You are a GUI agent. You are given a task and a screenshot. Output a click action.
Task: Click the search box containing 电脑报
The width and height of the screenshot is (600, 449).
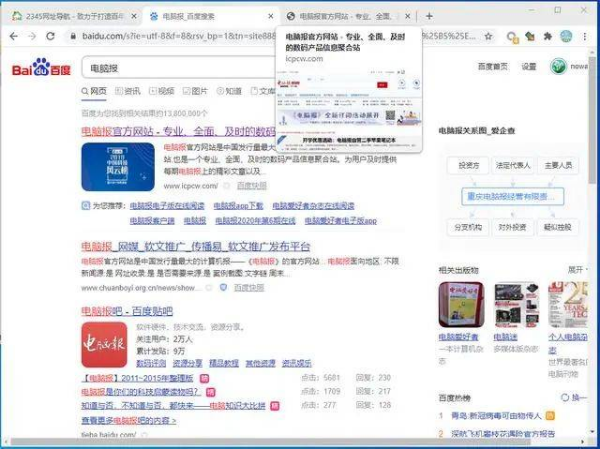(179, 68)
